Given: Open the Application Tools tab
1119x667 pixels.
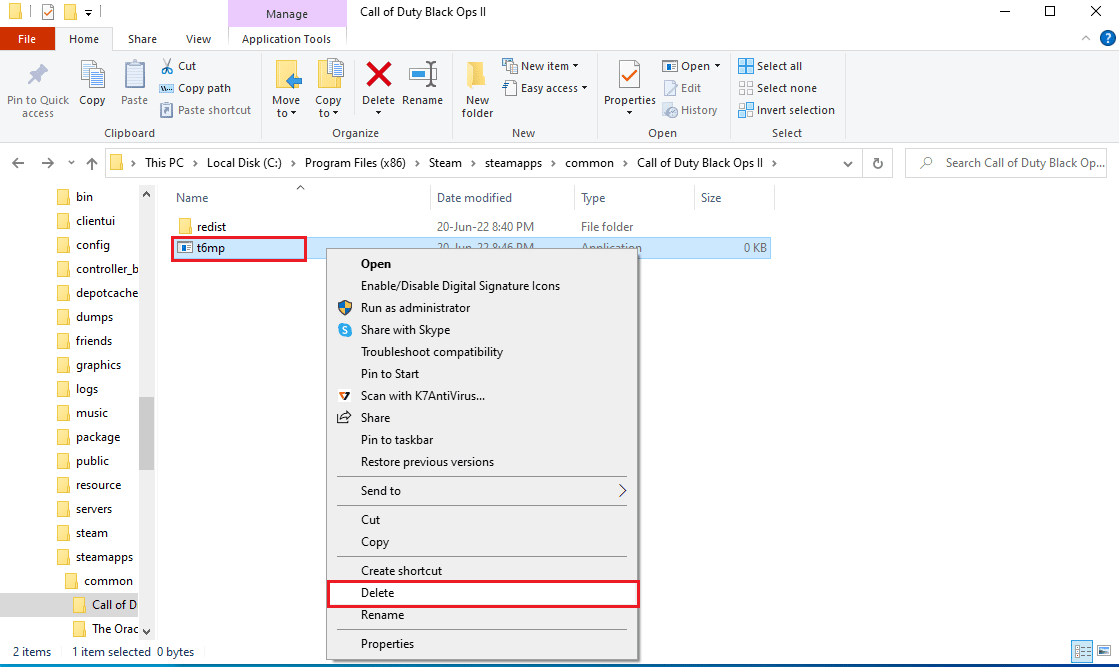Looking at the screenshot, I should click(x=286, y=39).
